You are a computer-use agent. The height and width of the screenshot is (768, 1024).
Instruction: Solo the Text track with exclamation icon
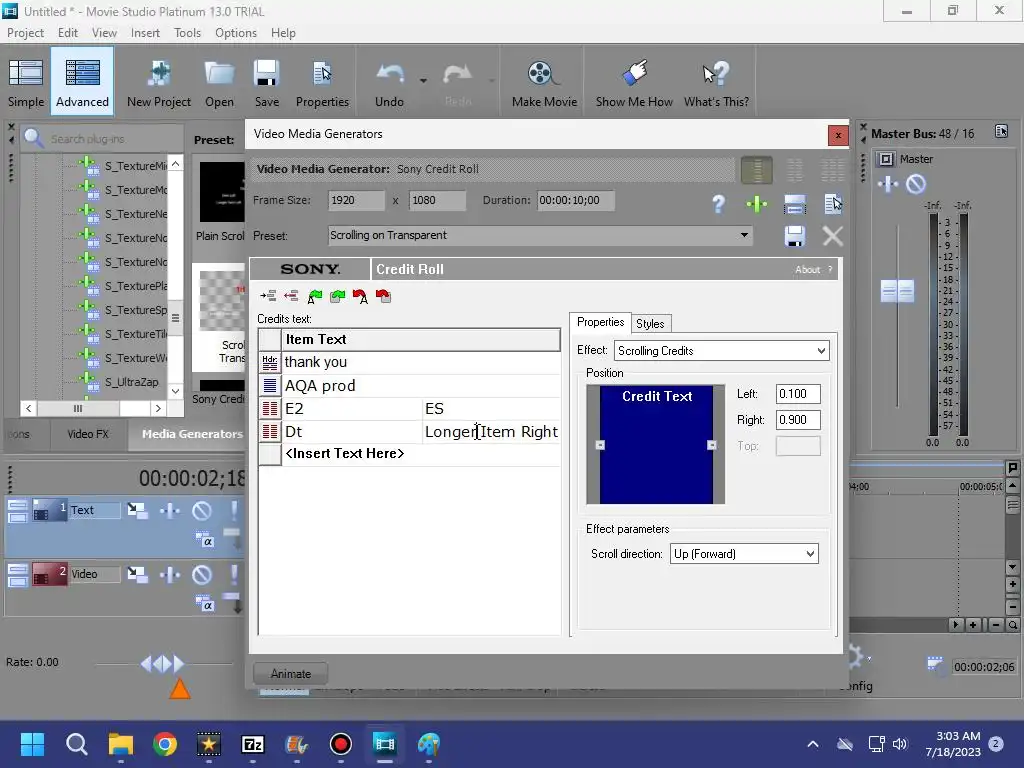coord(234,510)
